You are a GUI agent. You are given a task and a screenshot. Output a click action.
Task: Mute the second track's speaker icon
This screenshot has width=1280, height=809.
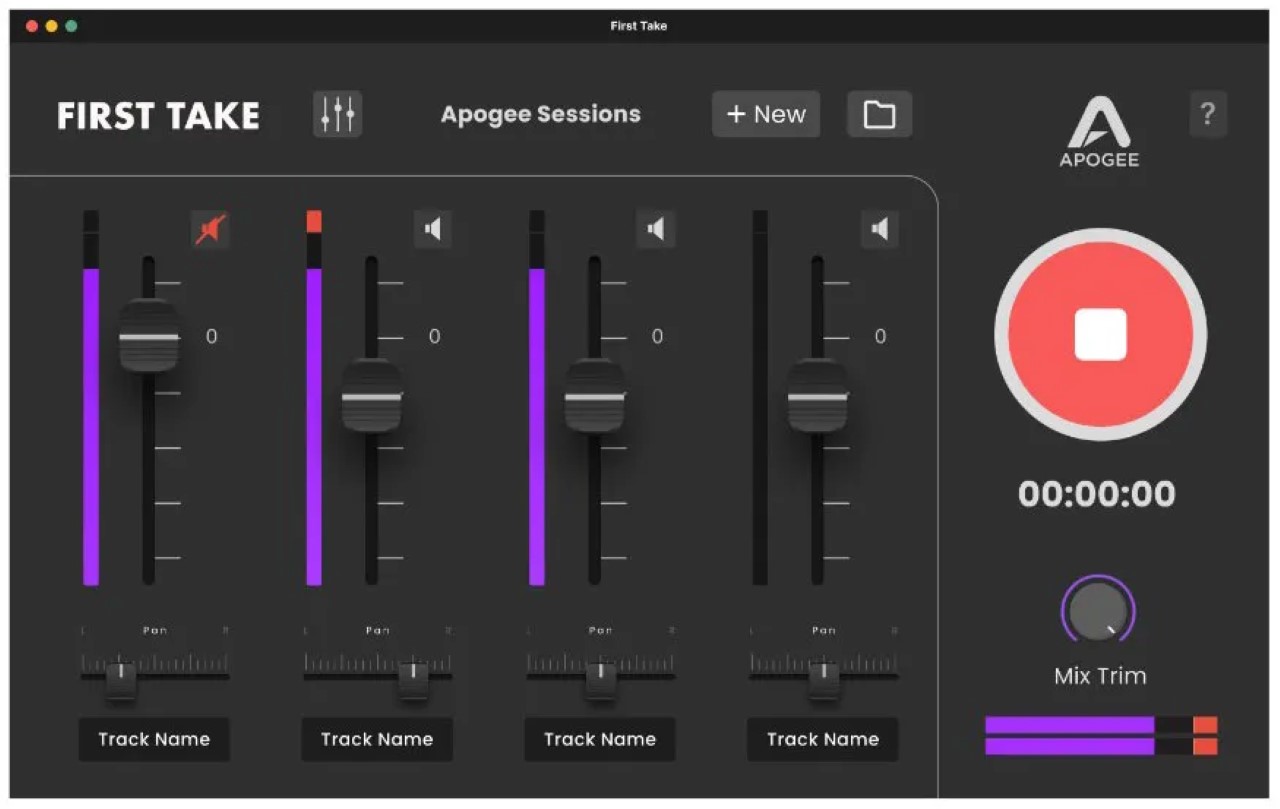coord(433,230)
